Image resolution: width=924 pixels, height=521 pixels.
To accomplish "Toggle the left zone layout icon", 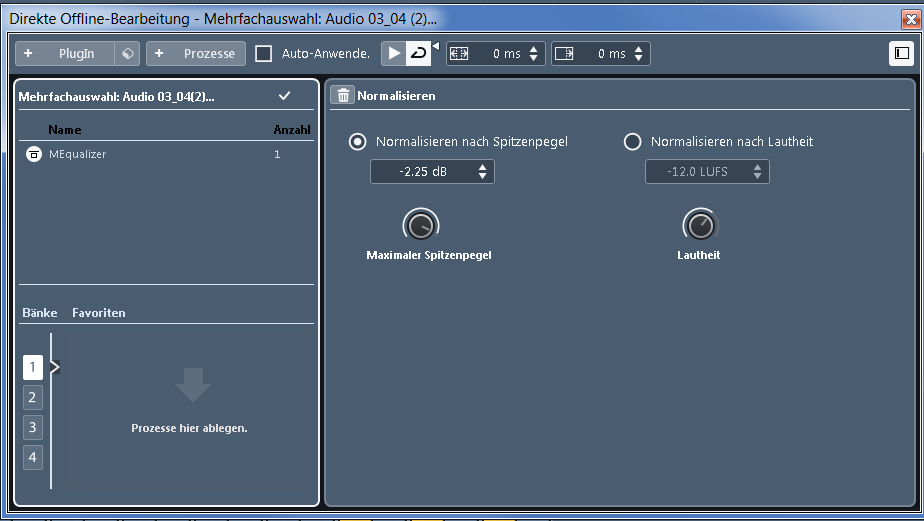I will [x=901, y=54].
